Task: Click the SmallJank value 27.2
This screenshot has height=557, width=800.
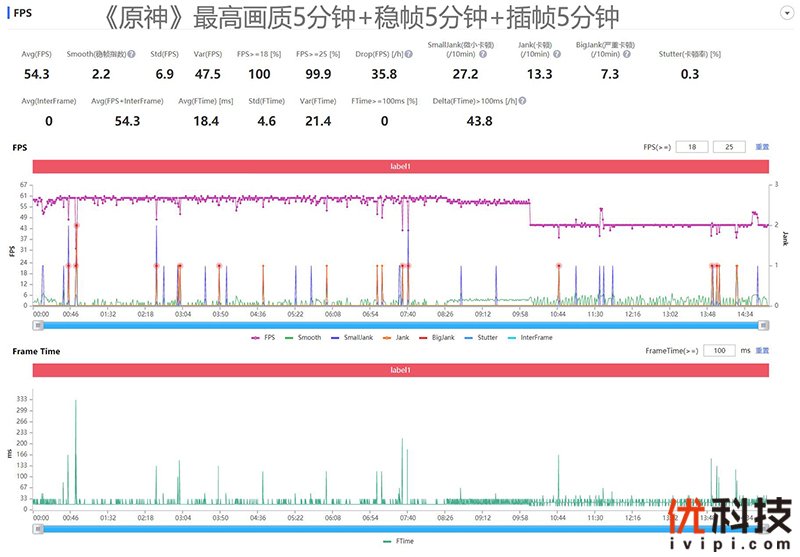Action: point(465,74)
